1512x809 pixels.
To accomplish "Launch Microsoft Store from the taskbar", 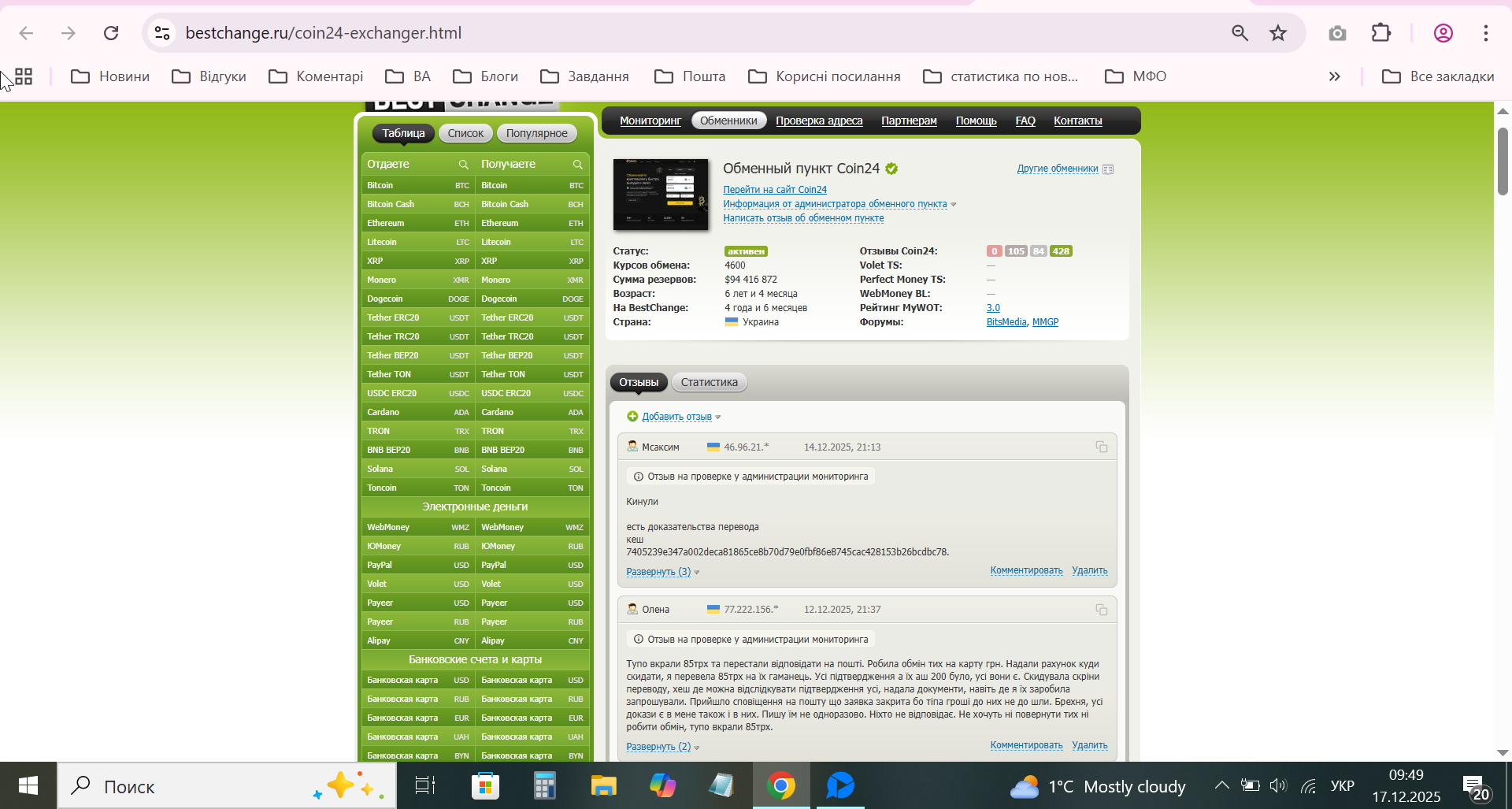I will tap(485, 785).
